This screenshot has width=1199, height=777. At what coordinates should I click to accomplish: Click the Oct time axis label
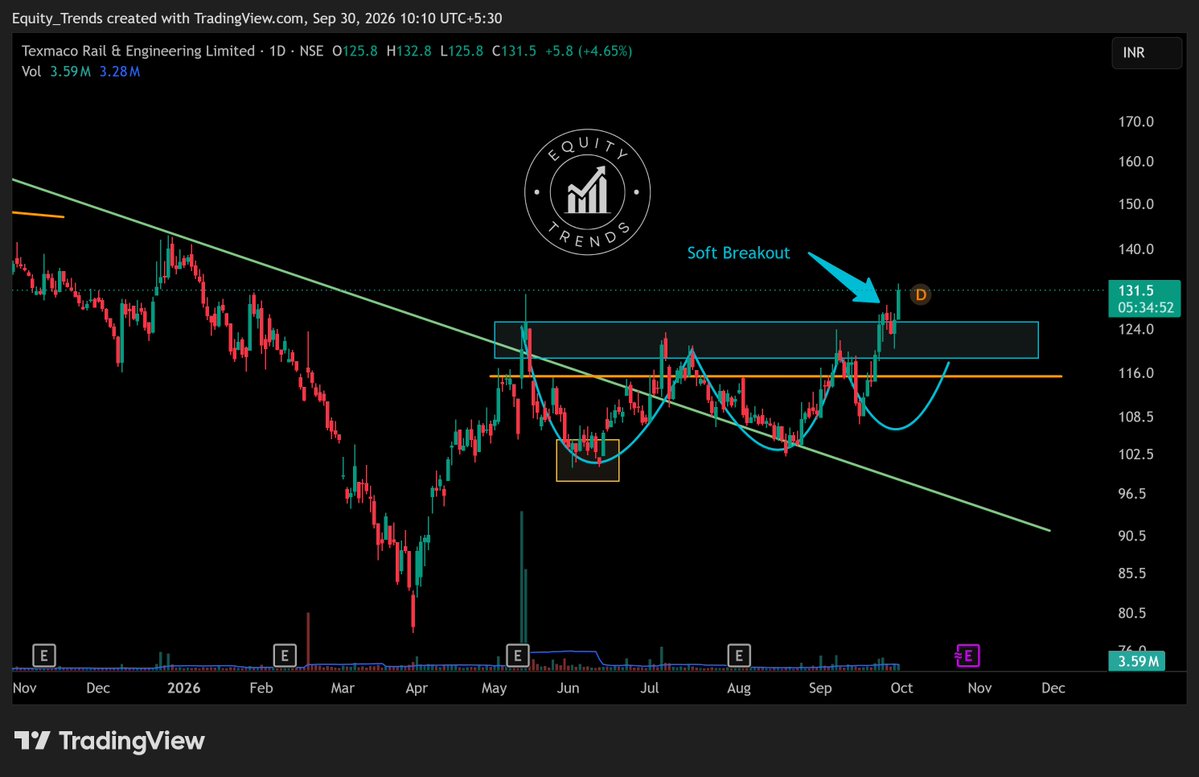[x=902, y=688]
